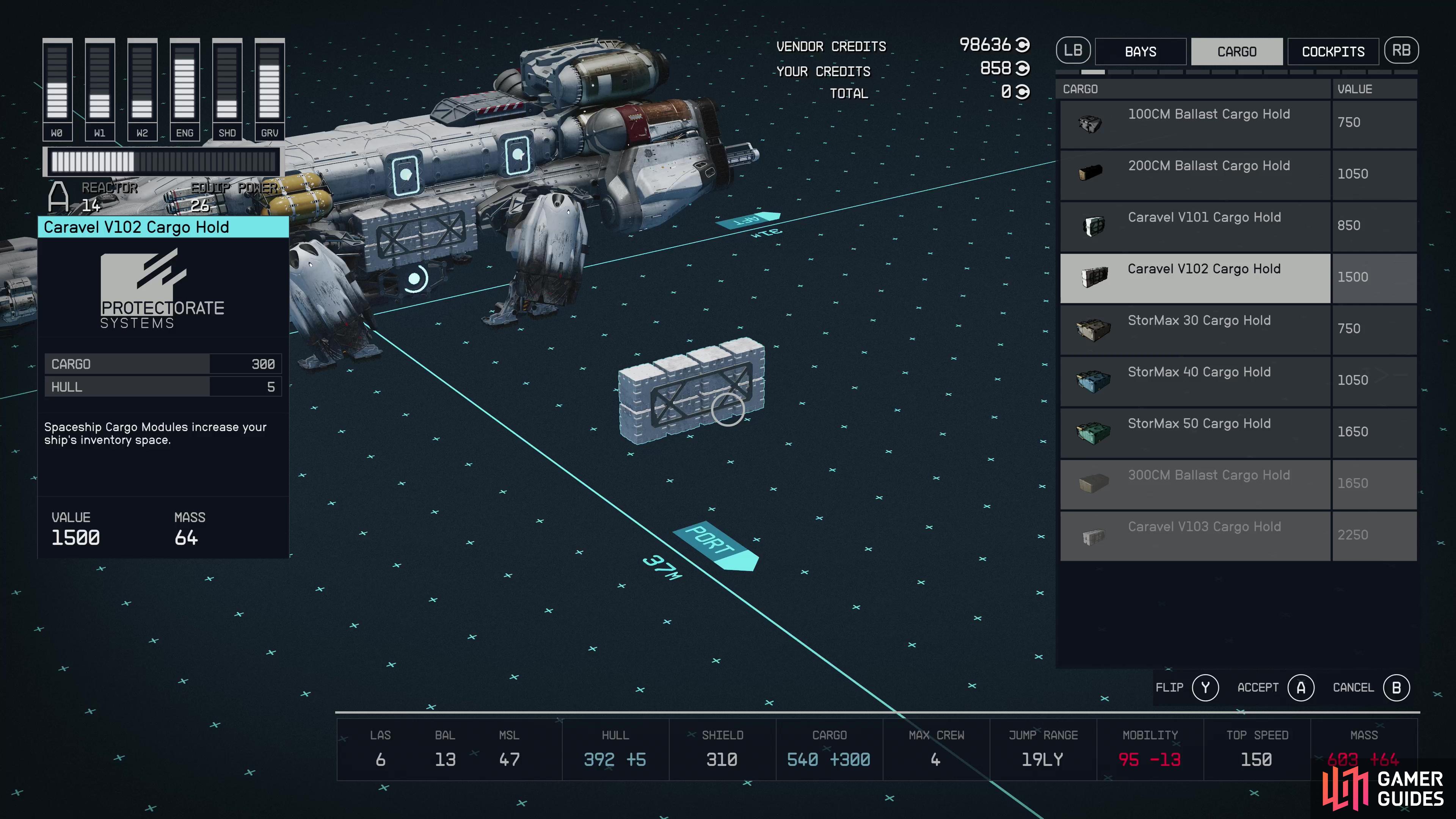
Task: Click the circular placement cursor
Action: pyautogui.click(x=728, y=409)
